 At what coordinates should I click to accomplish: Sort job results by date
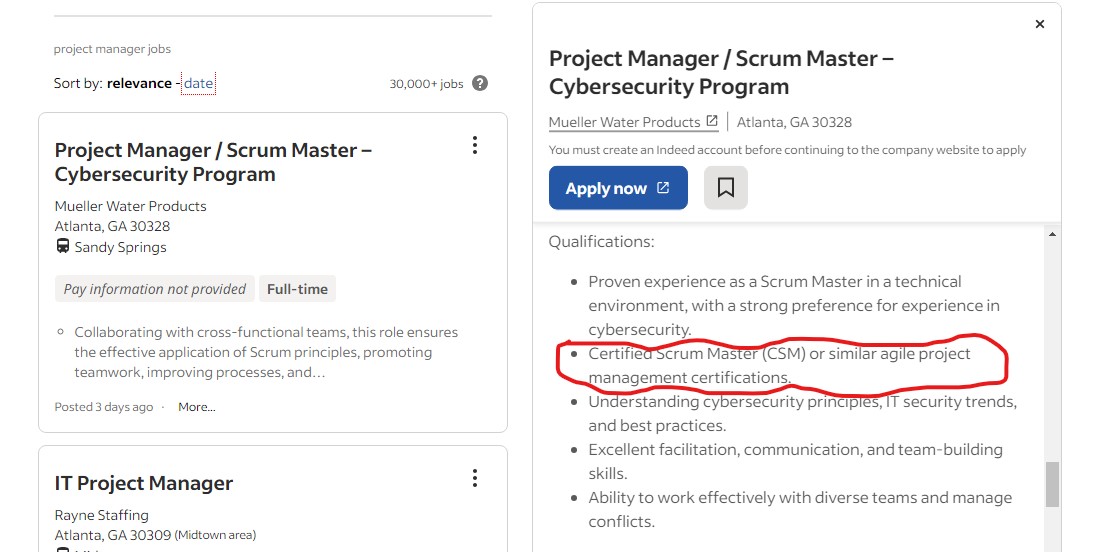pyautogui.click(x=198, y=83)
